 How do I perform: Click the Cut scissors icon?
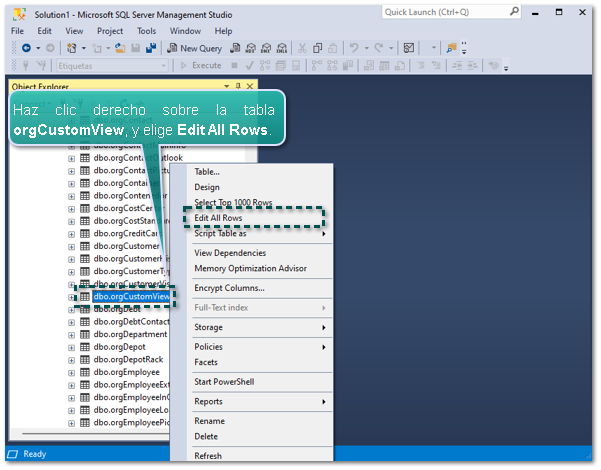click(x=301, y=48)
